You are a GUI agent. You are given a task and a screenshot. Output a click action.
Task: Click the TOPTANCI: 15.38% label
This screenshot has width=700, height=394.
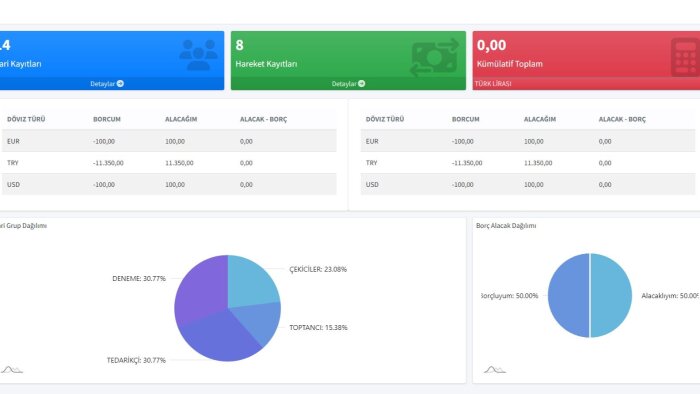pyautogui.click(x=318, y=327)
